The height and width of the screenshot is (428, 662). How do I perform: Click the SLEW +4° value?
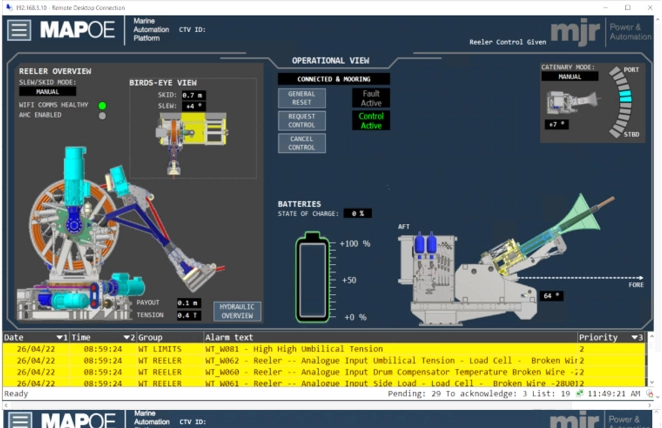[194, 106]
